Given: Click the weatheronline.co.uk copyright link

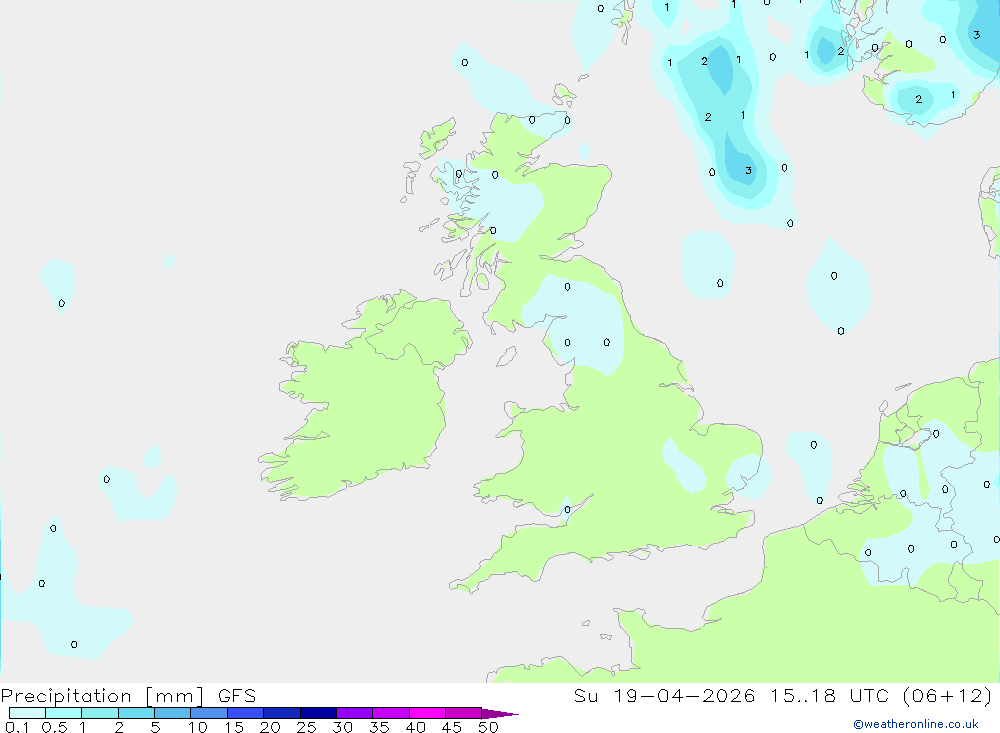Looking at the screenshot, I should [916, 724].
